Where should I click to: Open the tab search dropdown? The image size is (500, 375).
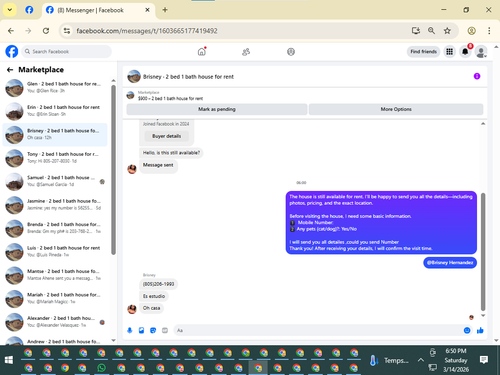(10, 10)
